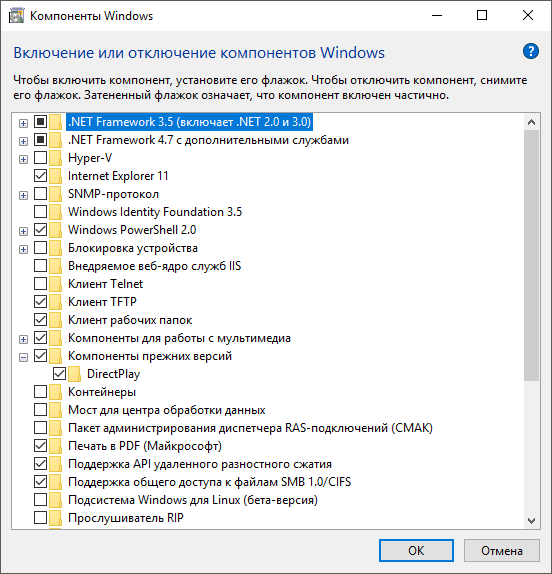
Task: Expand the .NET Framework 3.5 node
Action: (23, 123)
